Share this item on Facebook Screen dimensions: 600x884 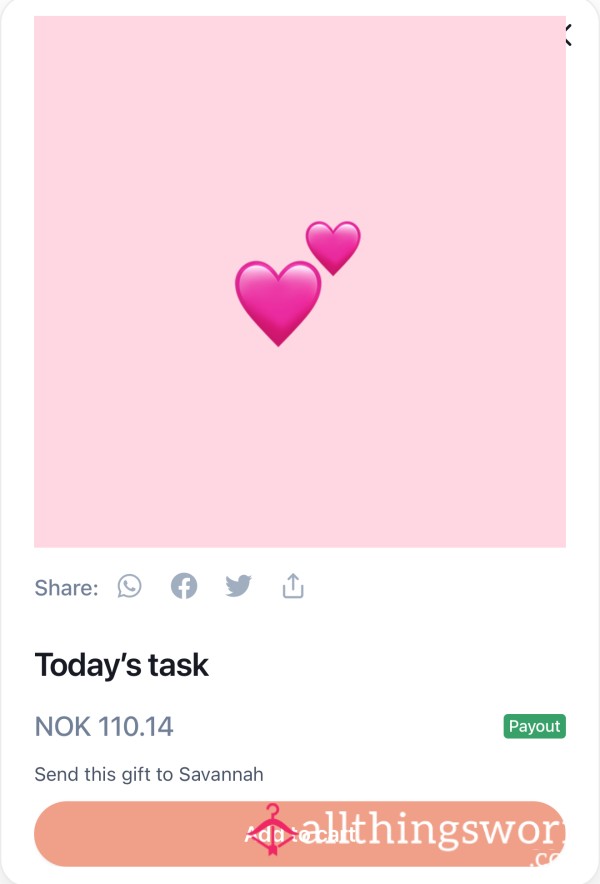(x=184, y=586)
